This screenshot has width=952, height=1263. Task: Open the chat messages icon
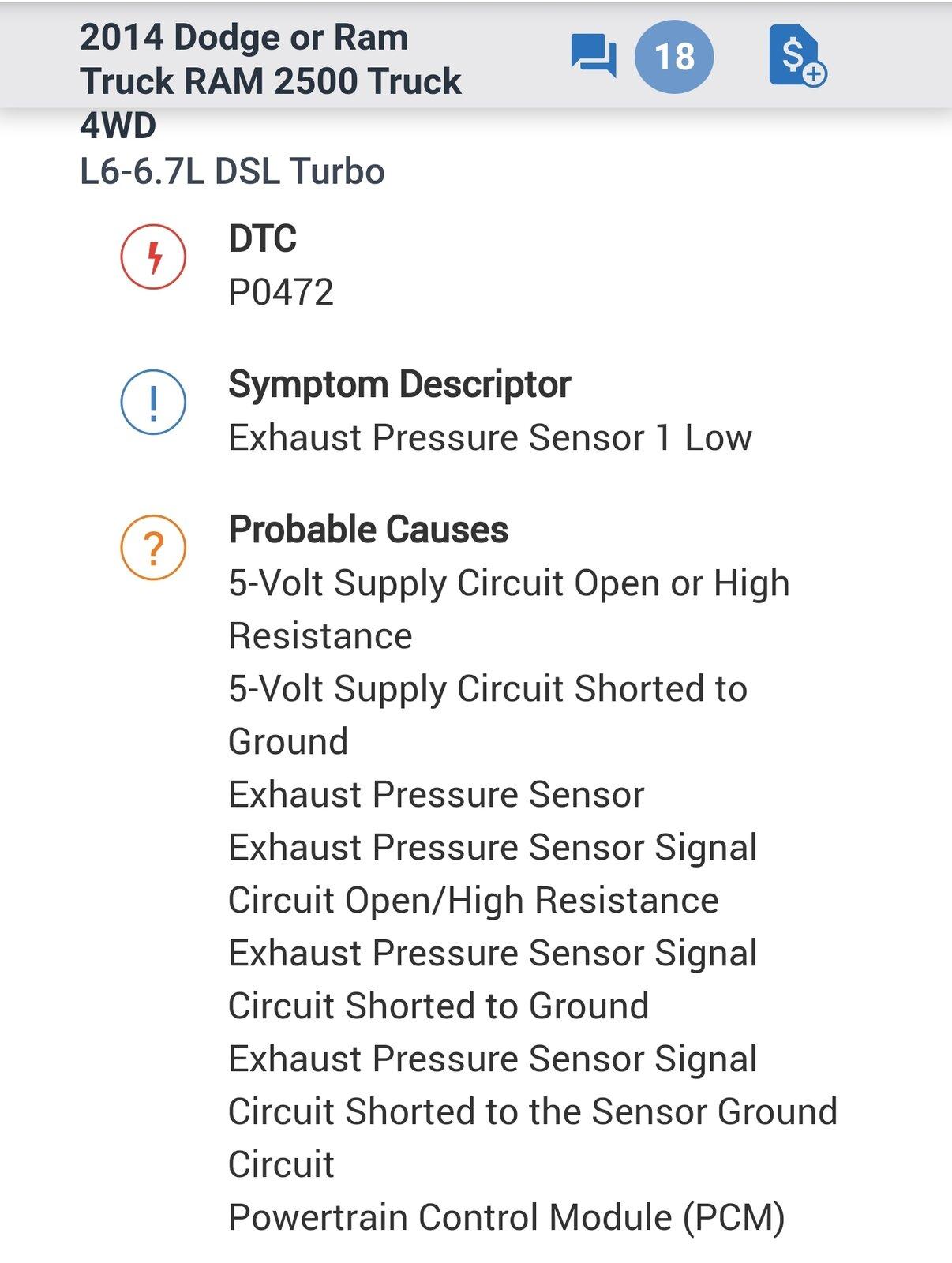[x=593, y=55]
